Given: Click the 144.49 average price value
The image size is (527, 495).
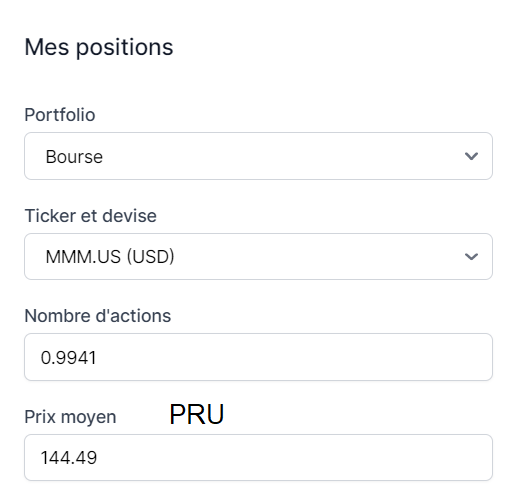Looking at the screenshot, I should coord(69,458).
